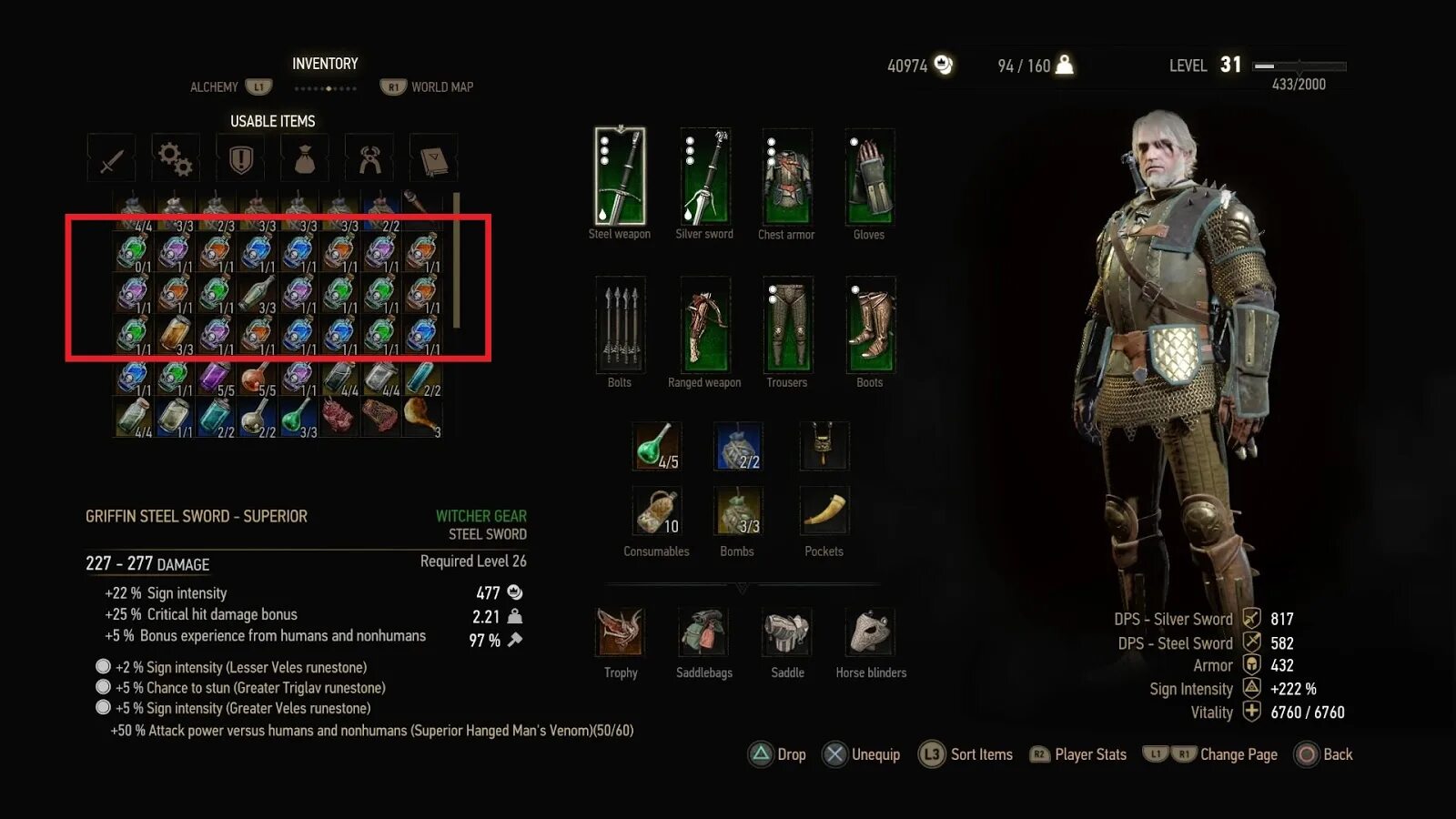Select the Greater Triglav runestone socket
The height and width of the screenshot is (819, 1456).
(103, 687)
